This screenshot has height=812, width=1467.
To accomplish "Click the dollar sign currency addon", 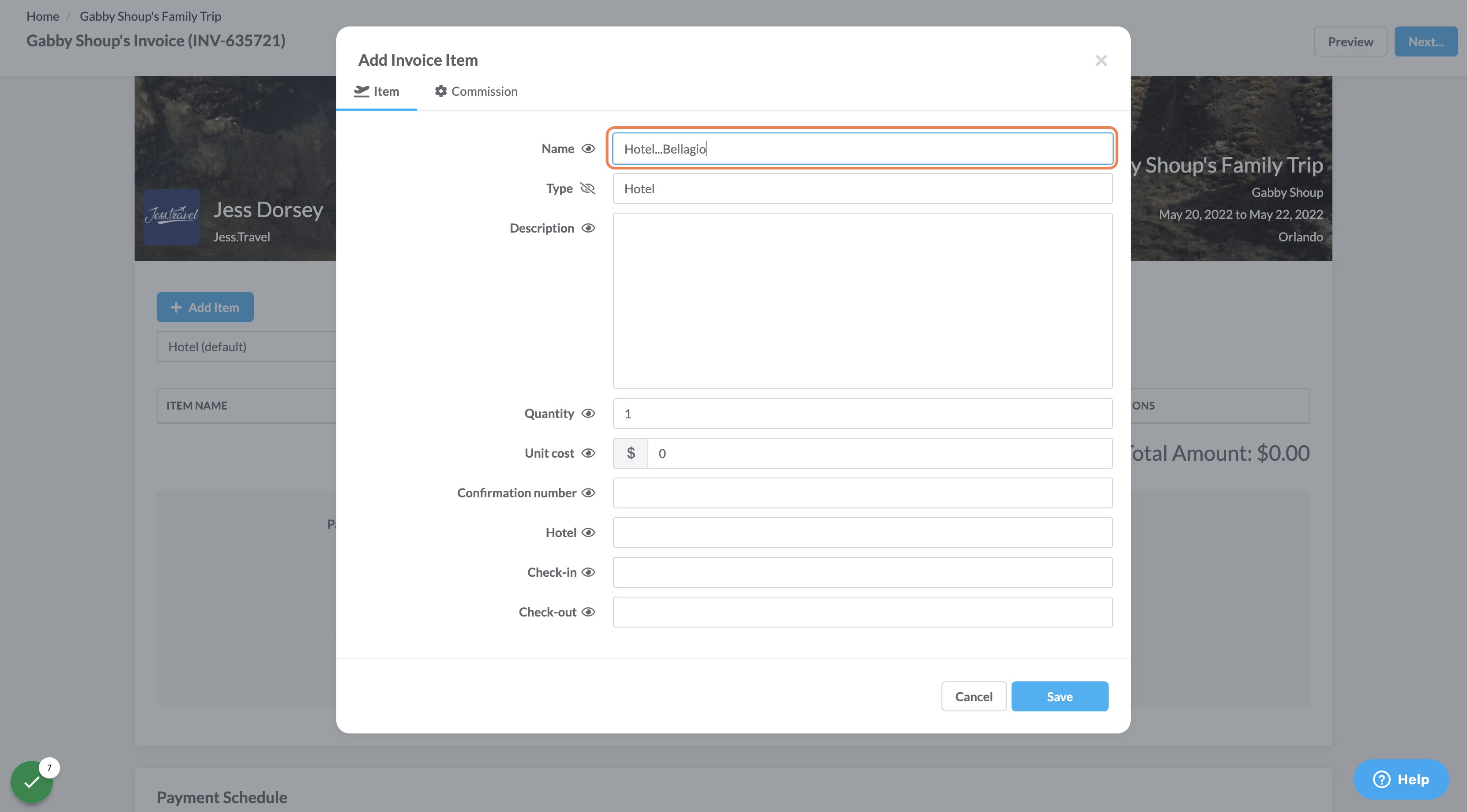I will click(630, 453).
